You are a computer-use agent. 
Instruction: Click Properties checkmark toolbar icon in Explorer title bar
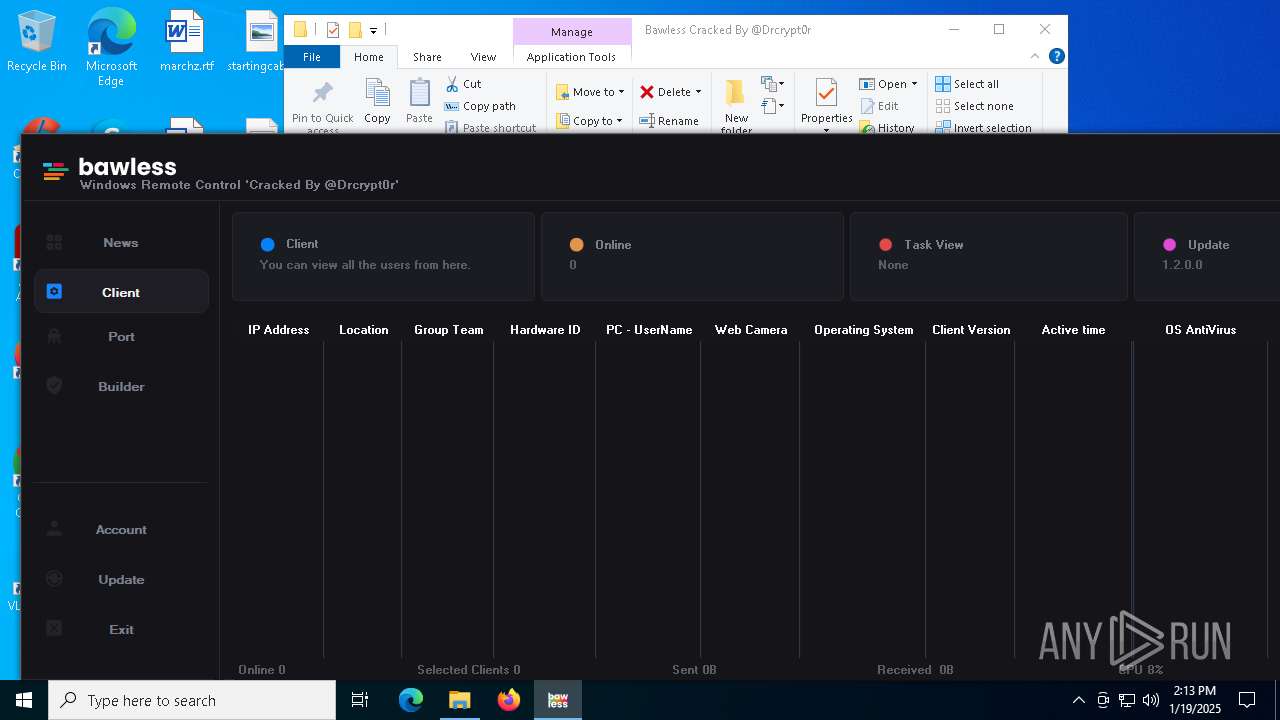pos(333,30)
